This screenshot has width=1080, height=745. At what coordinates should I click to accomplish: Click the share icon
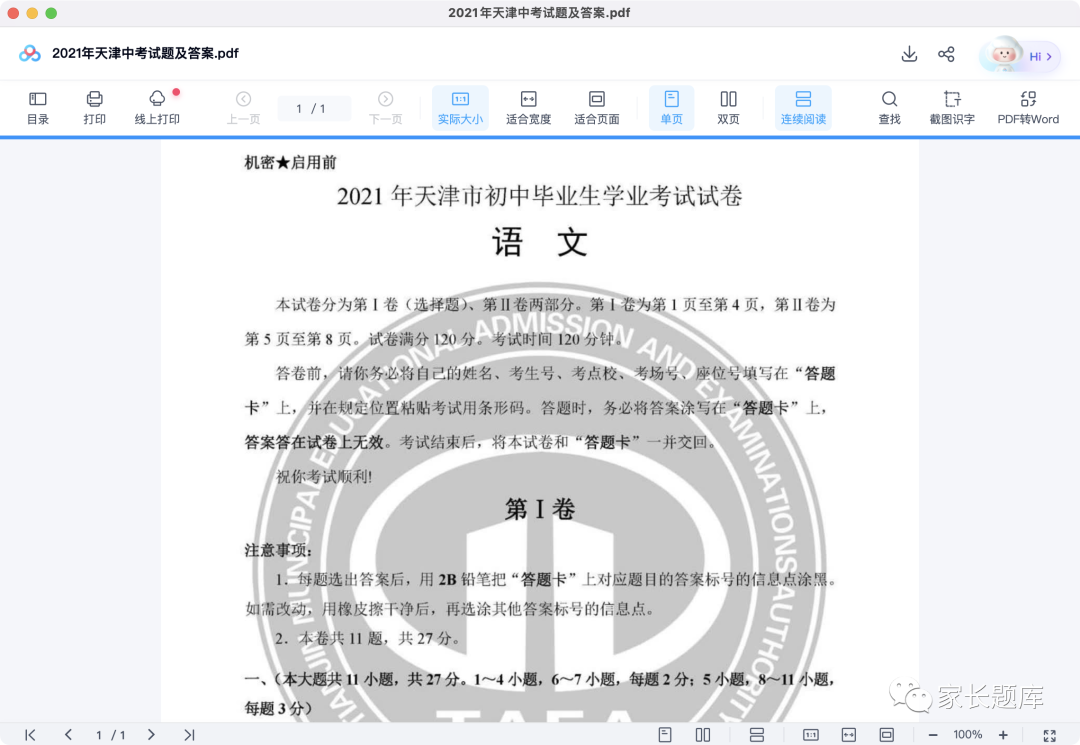(x=946, y=54)
